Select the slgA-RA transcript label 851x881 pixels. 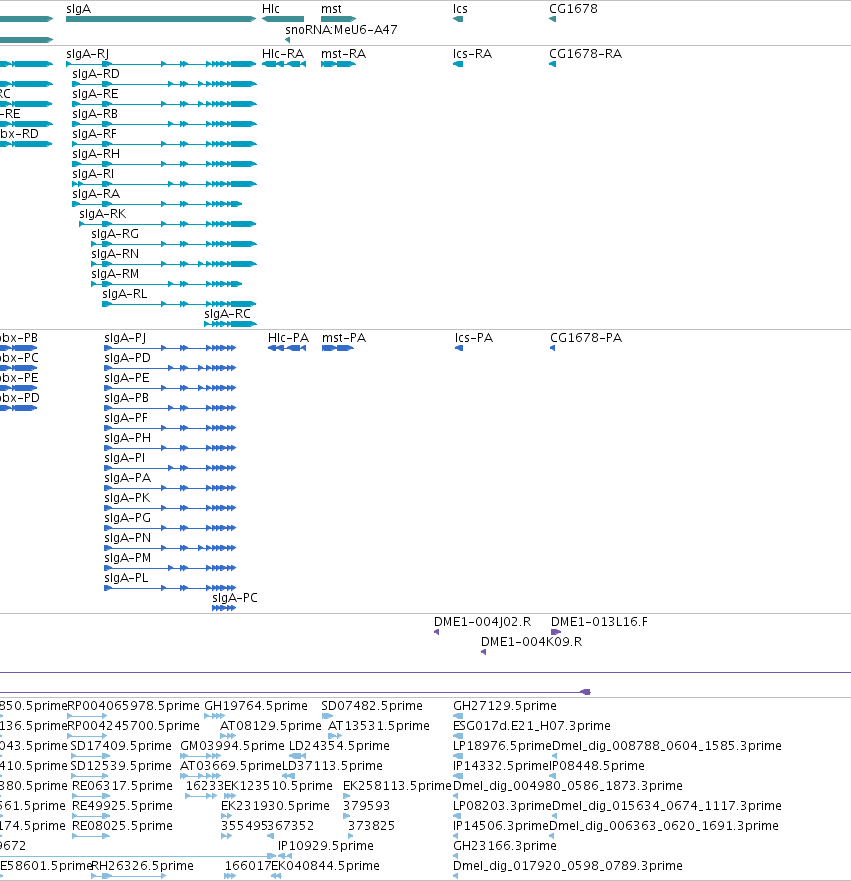click(x=96, y=194)
